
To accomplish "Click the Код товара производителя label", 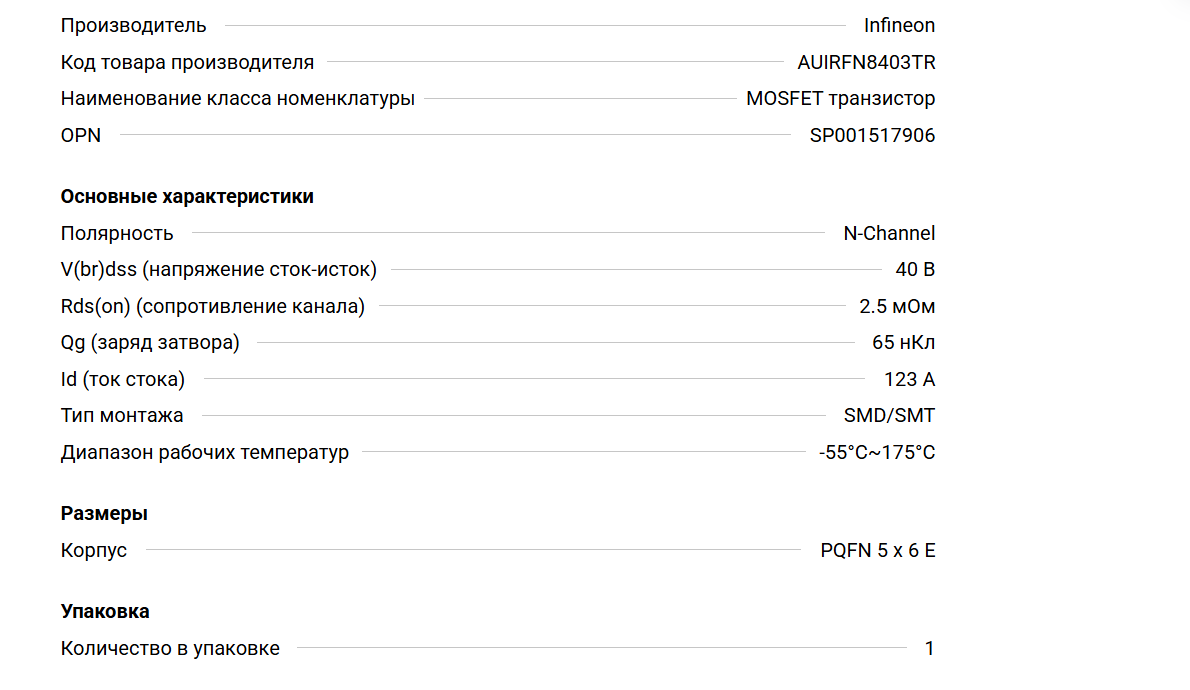I will pos(187,62).
